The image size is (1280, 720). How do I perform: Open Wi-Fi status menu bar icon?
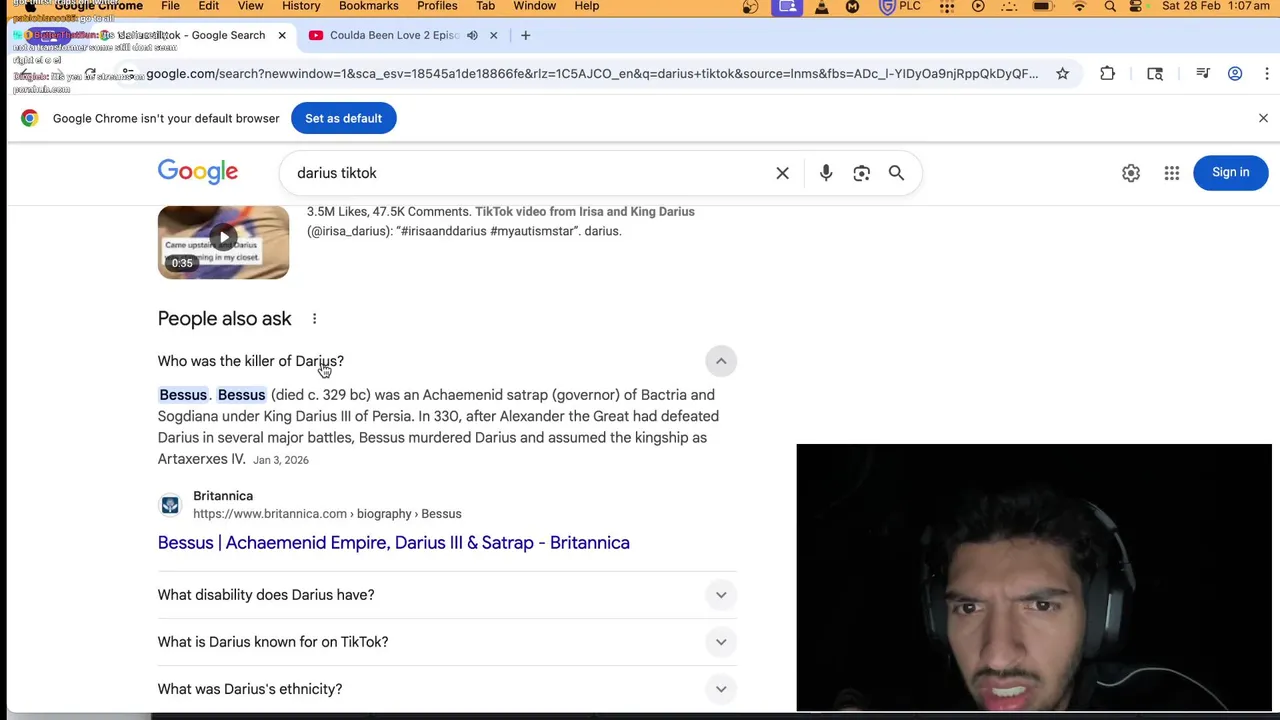tap(1079, 7)
